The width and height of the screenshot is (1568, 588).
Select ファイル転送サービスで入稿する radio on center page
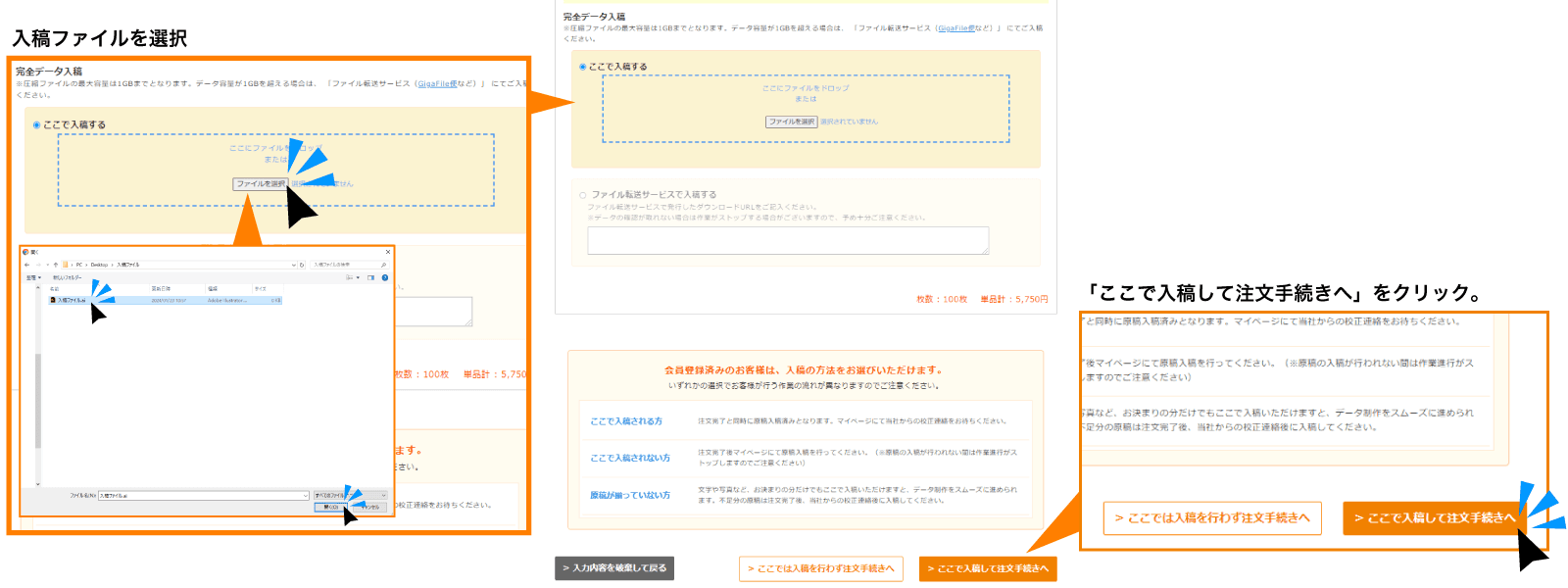pos(583,195)
